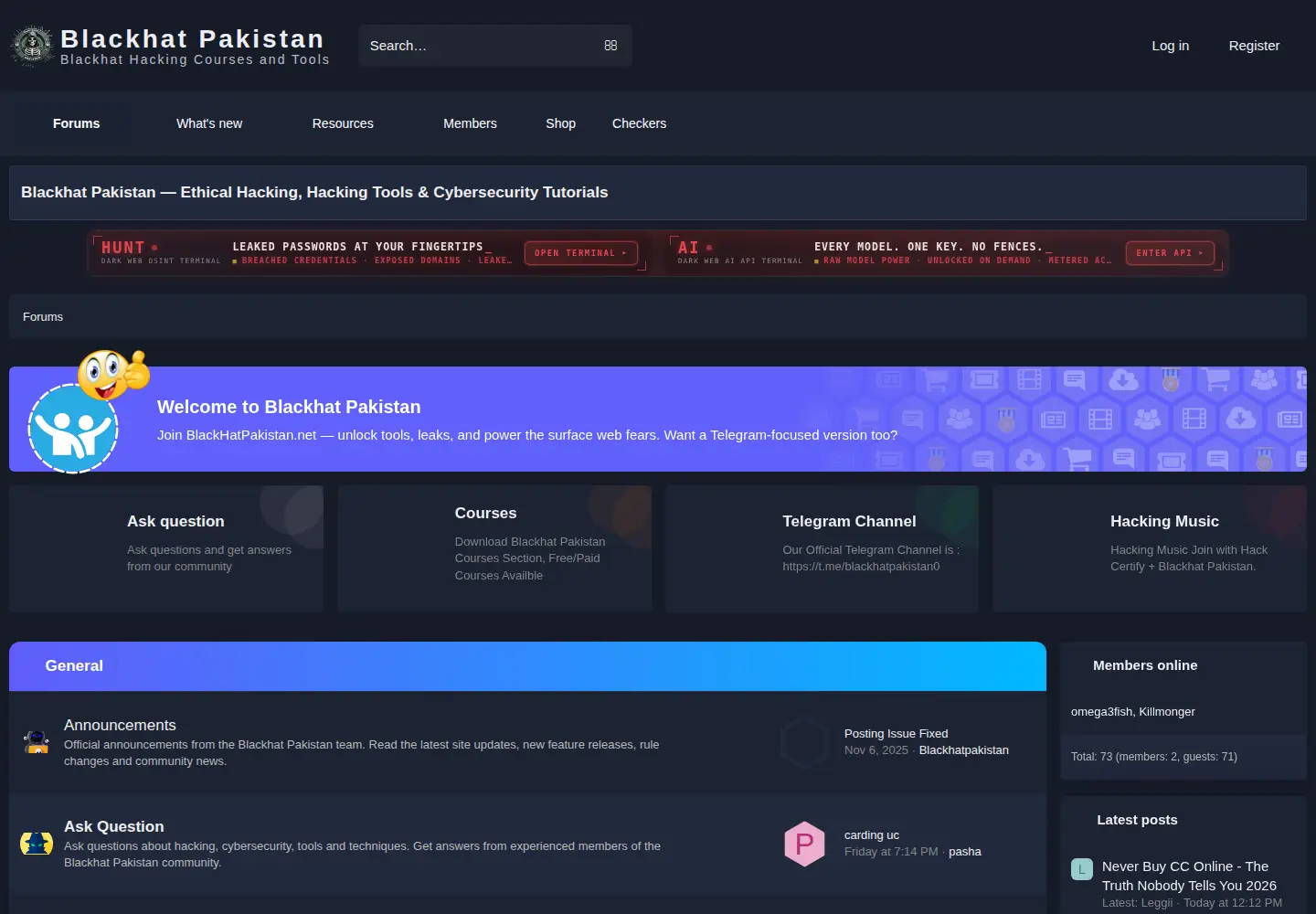Click the OPEN TERMINAL banner button

click(581, 253)
